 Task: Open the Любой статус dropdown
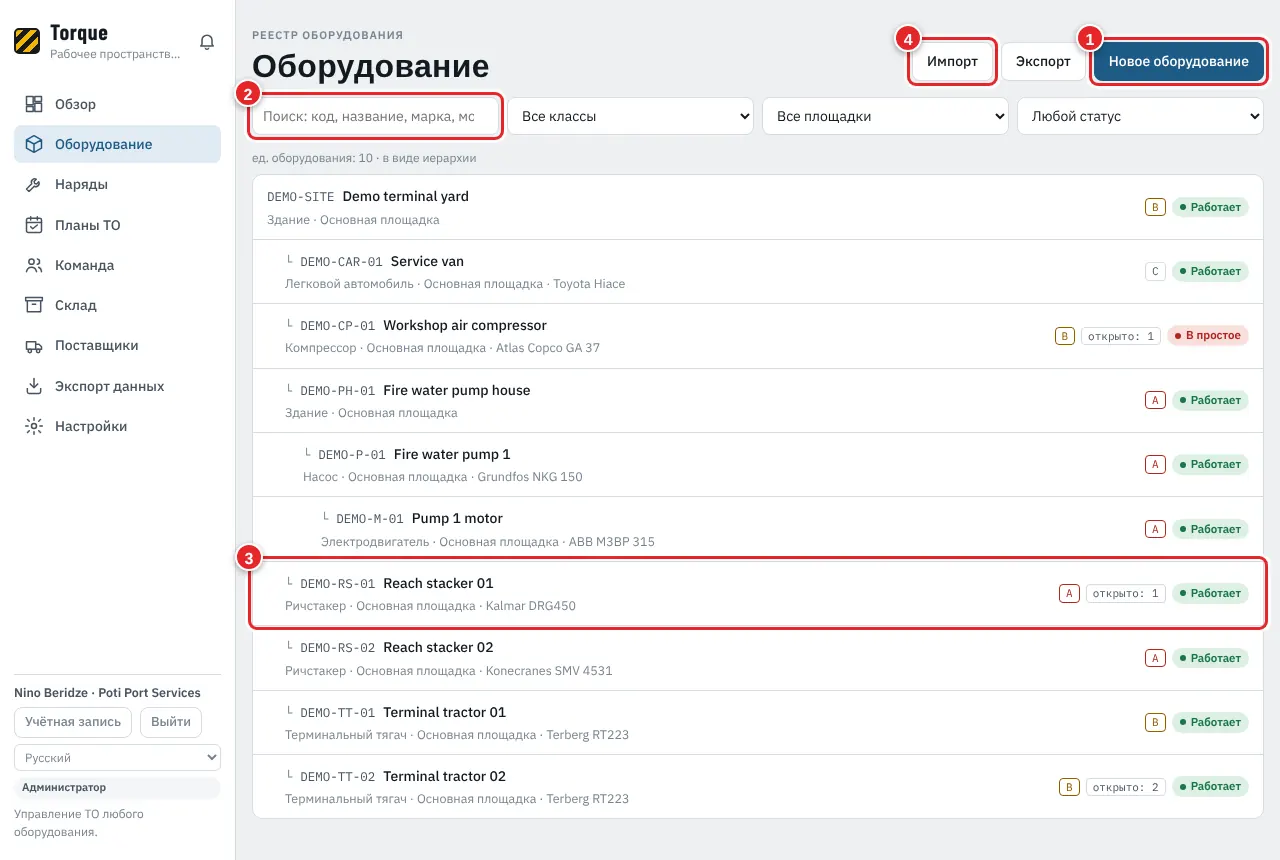click(x=1140, y=116)
